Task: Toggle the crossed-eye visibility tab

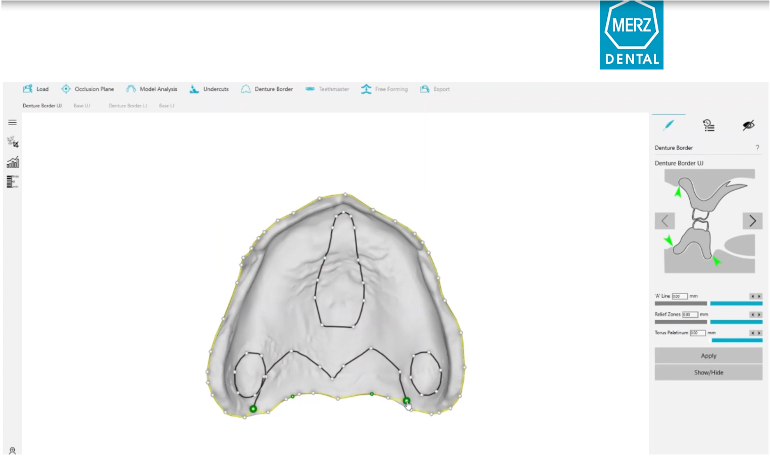Action: point(747,125)
